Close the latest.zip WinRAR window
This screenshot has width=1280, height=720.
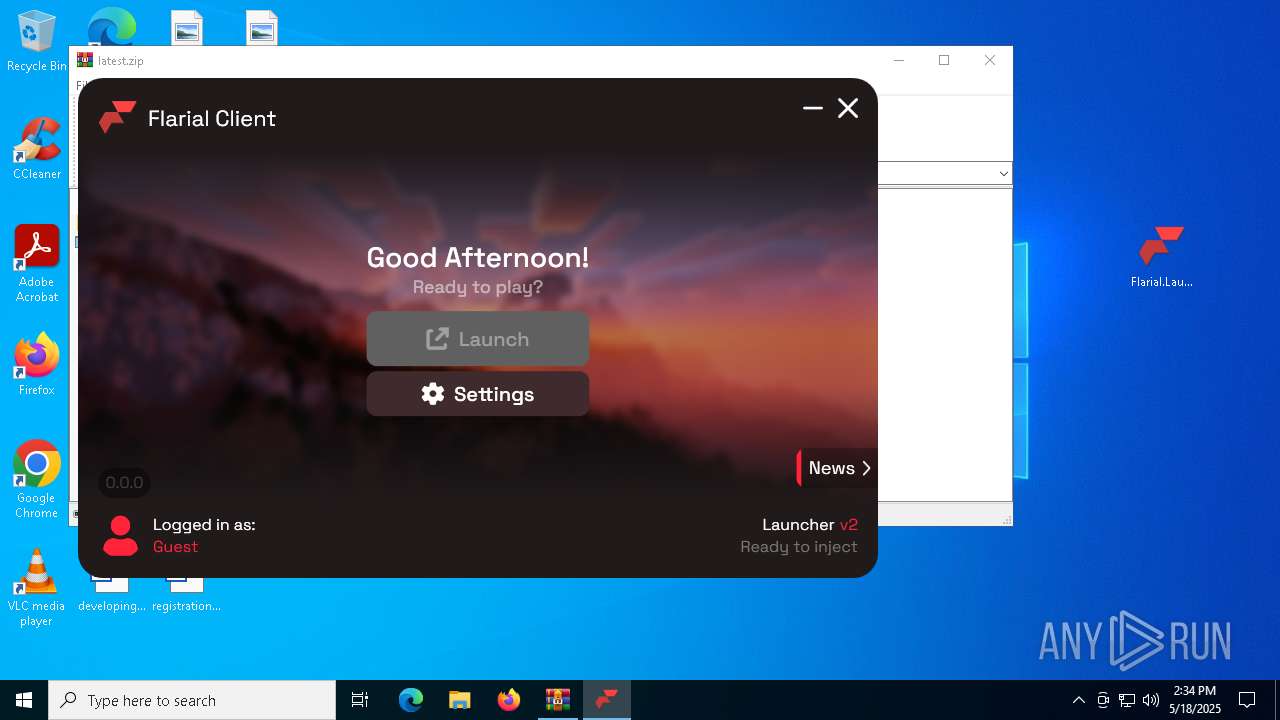990,60
